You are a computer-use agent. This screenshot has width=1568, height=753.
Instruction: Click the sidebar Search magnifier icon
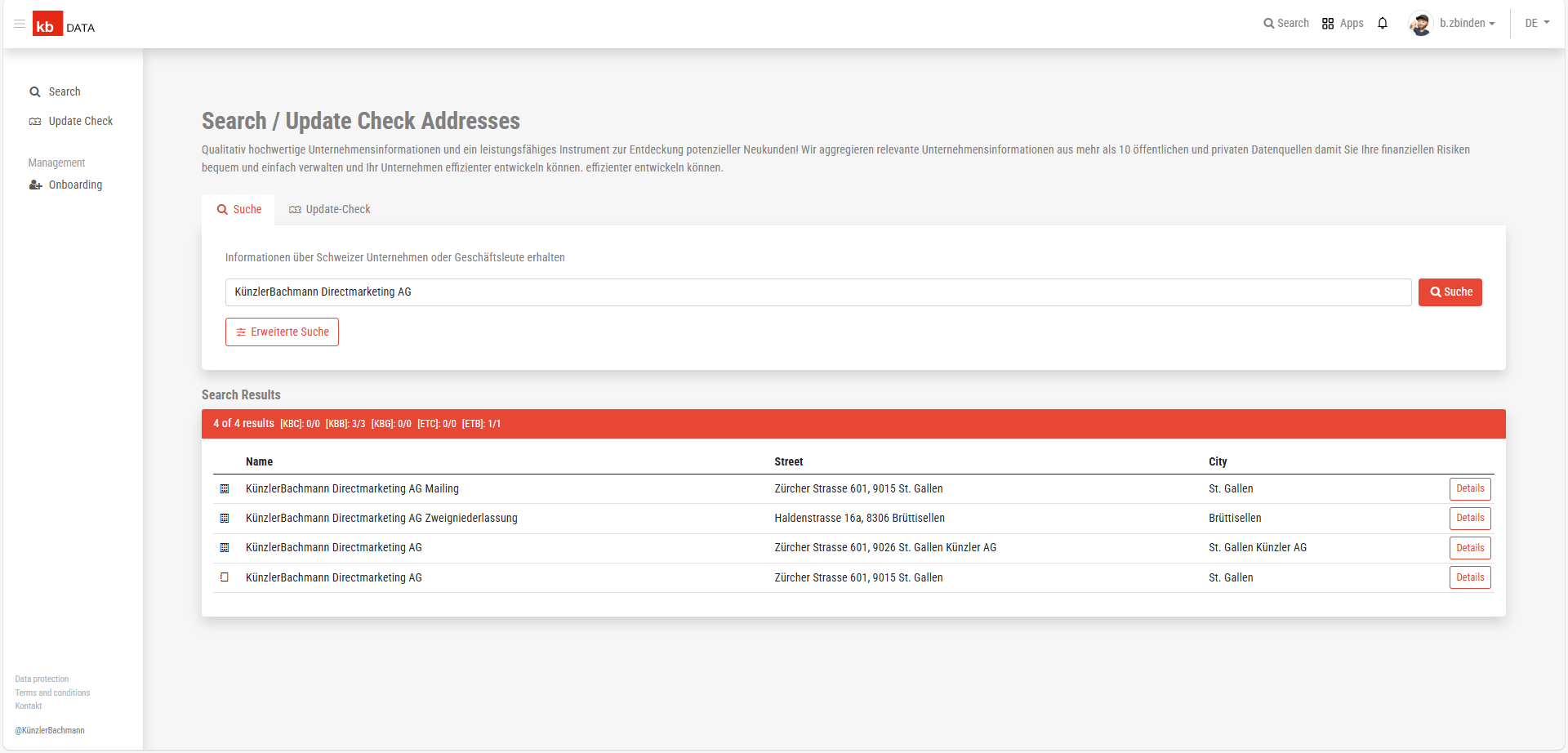35,92
